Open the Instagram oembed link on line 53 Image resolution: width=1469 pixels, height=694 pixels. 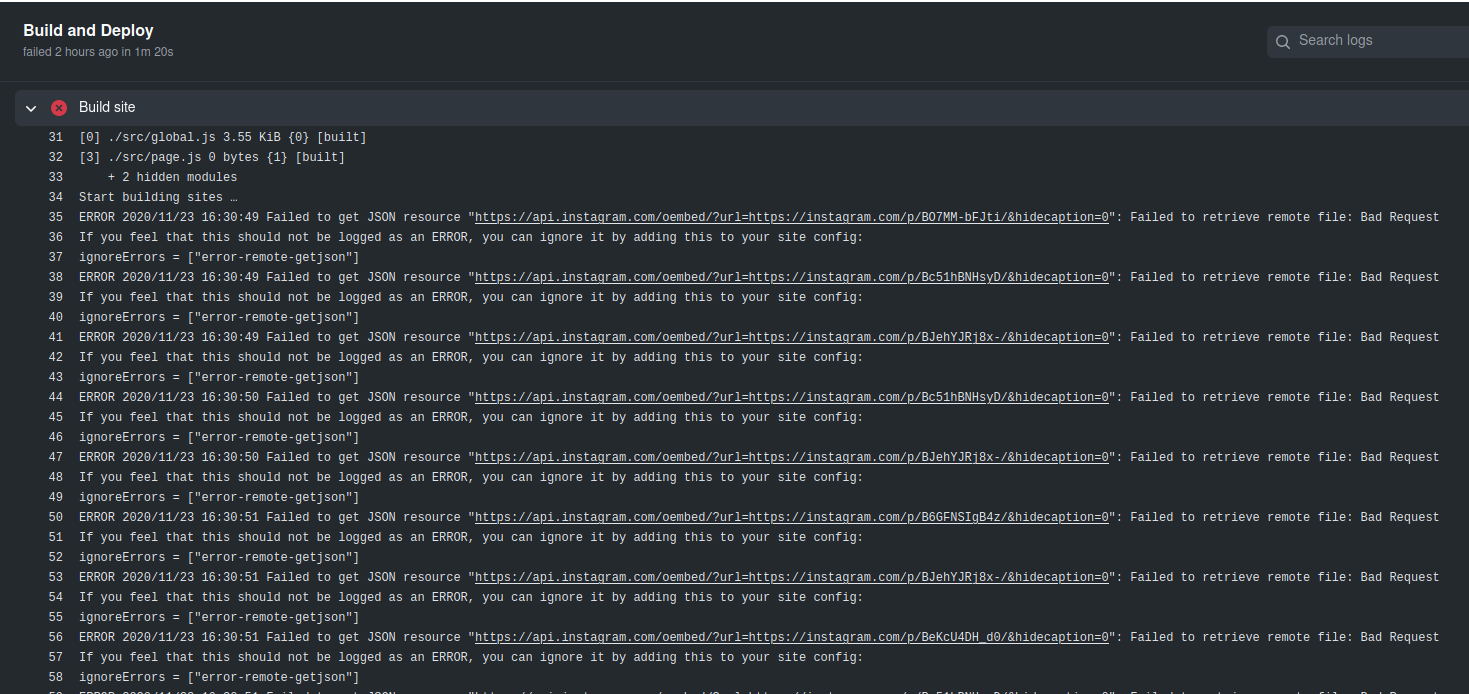pos(791,577)
